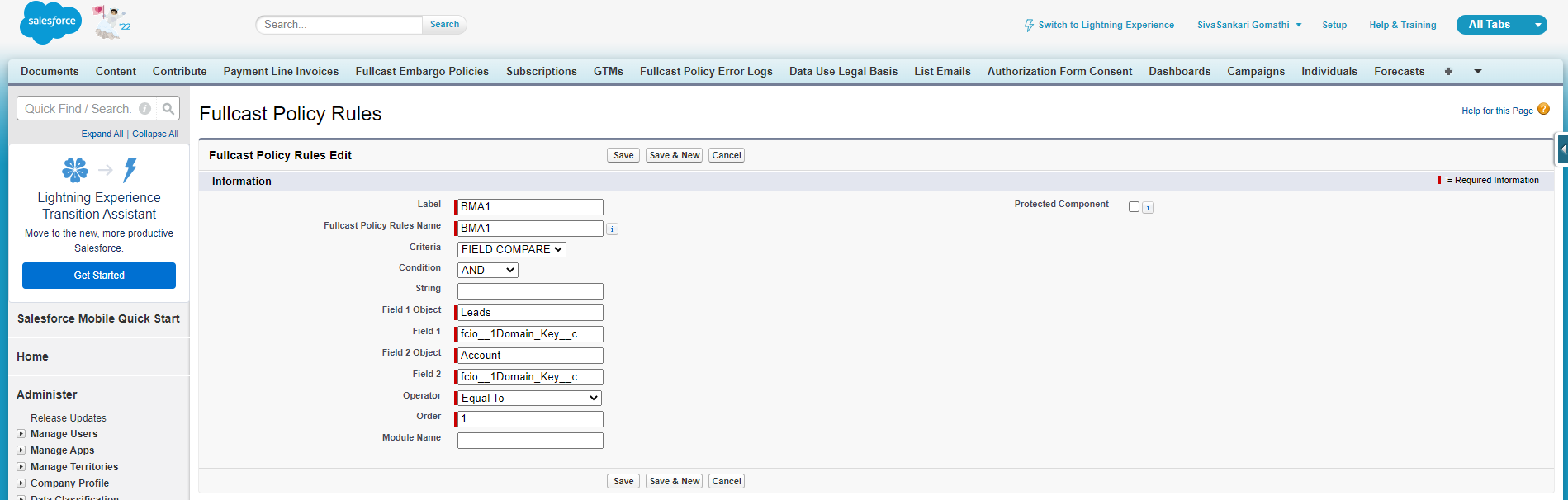Click the lightning icon beside Switch to Lightning Experience
Screen dimensions: 1568x500
click(x=1029, y=26)
